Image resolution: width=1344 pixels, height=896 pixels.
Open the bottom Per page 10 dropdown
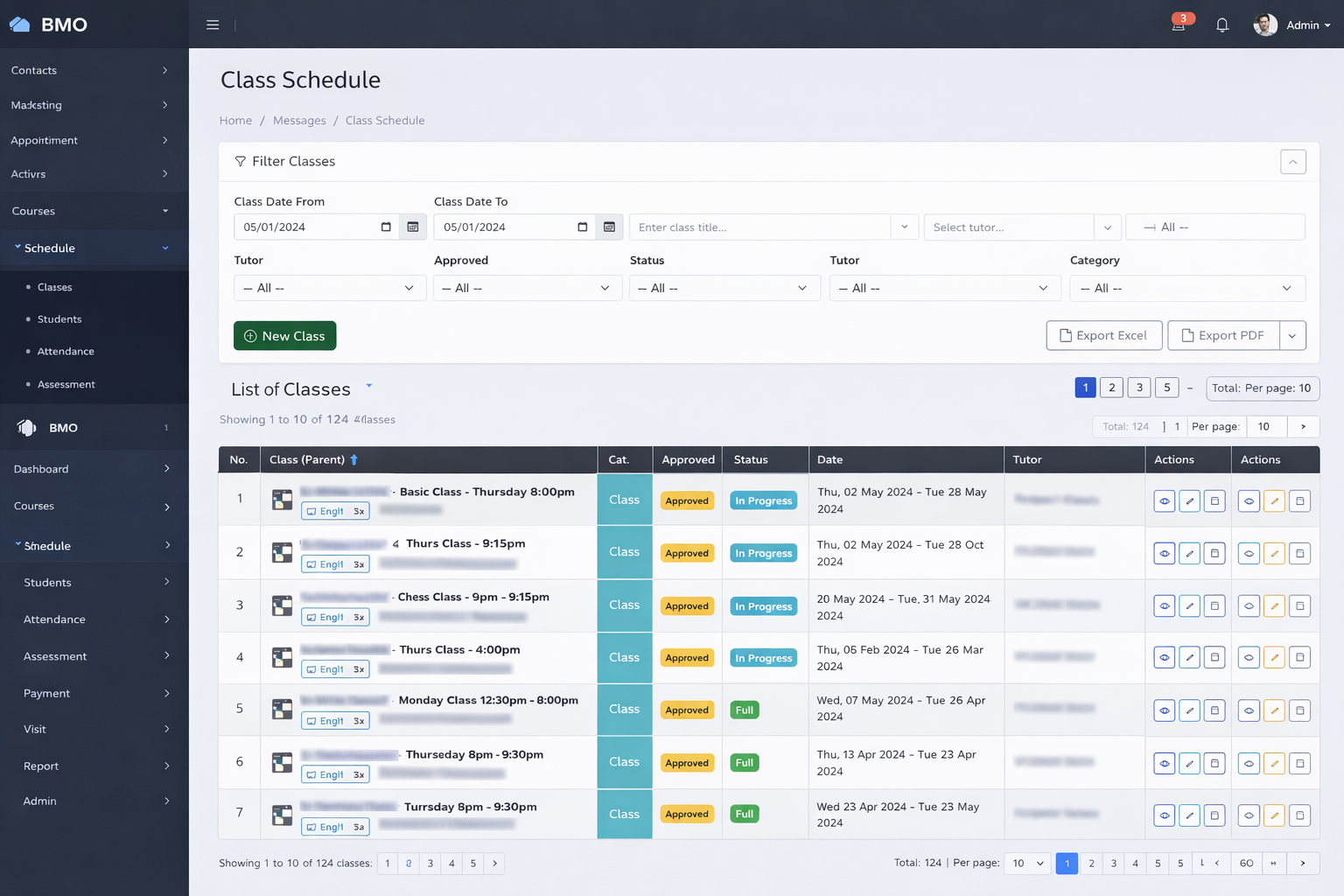pos(1027,863)
